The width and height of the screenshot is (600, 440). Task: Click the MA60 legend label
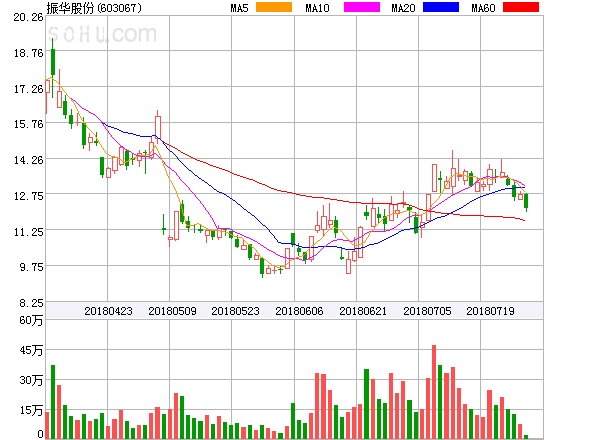[x=483, y=8]
